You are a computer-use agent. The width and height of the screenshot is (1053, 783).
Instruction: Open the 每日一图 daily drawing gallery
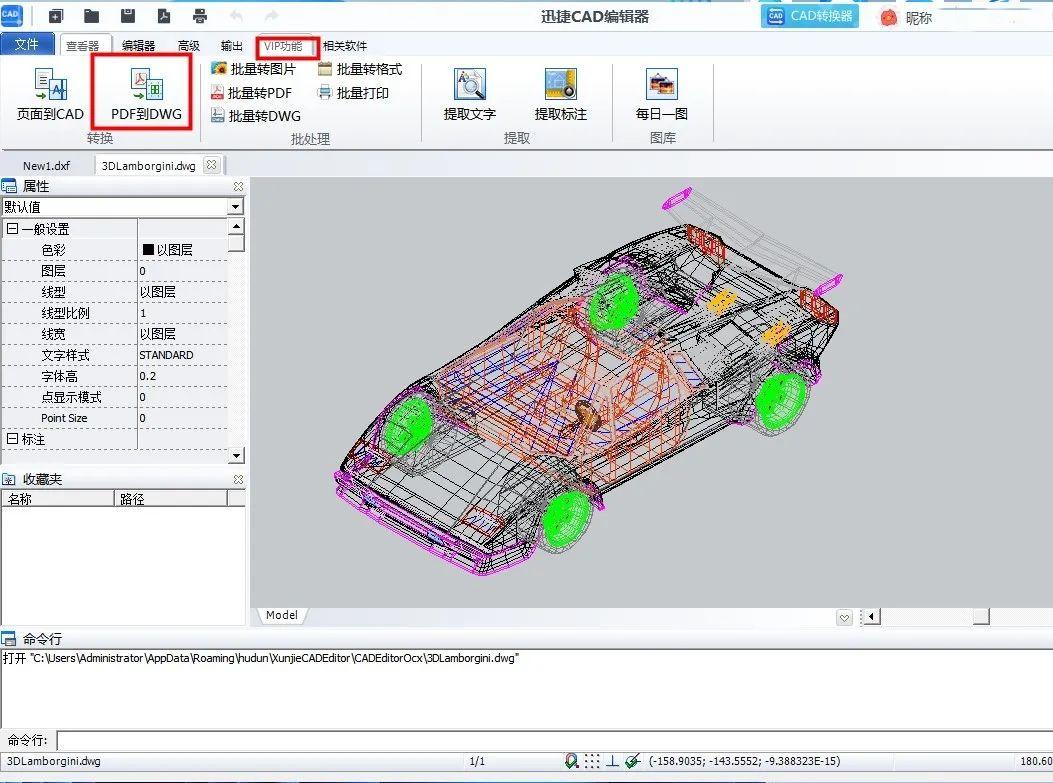[x=661, y=85]
